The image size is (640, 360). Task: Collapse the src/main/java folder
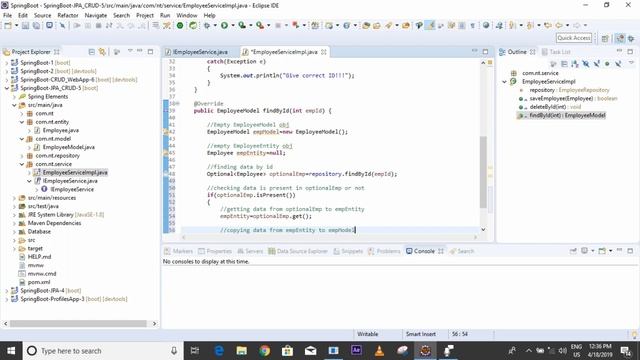(14, 105)
